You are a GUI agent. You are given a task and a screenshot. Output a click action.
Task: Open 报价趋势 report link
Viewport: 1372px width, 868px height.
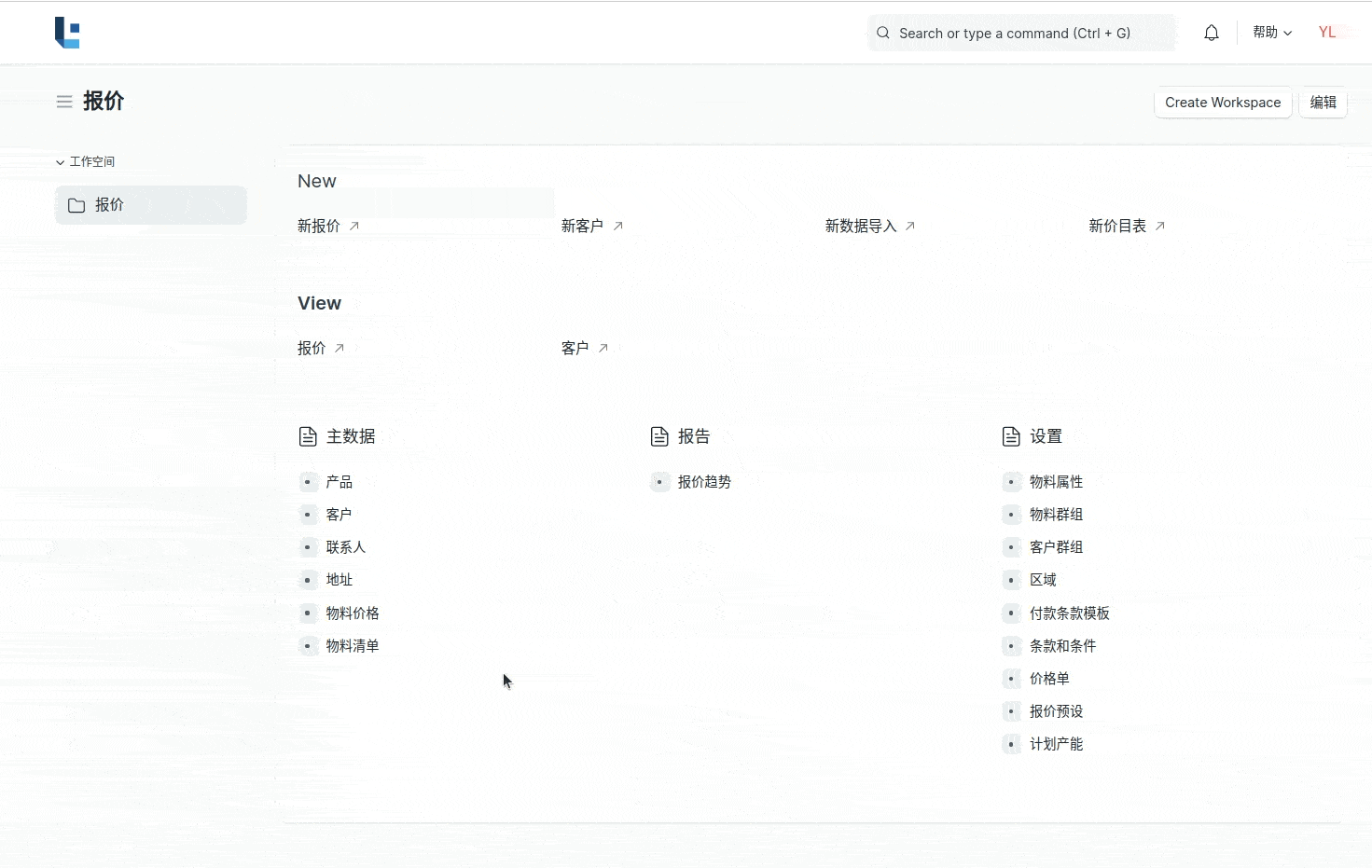pyautogui.click(x=704, y=482)
